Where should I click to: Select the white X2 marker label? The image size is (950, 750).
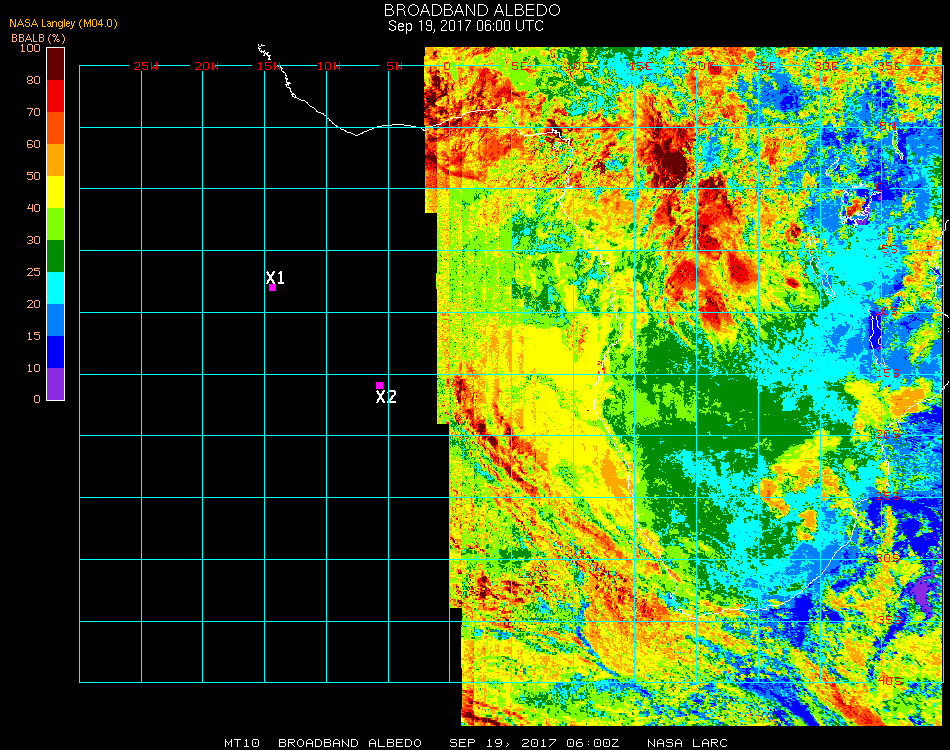[x=386, y=397]
